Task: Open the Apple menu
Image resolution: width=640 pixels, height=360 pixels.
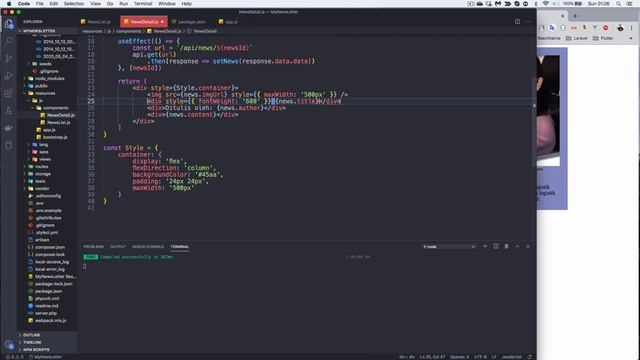Action: pos(9,4)
